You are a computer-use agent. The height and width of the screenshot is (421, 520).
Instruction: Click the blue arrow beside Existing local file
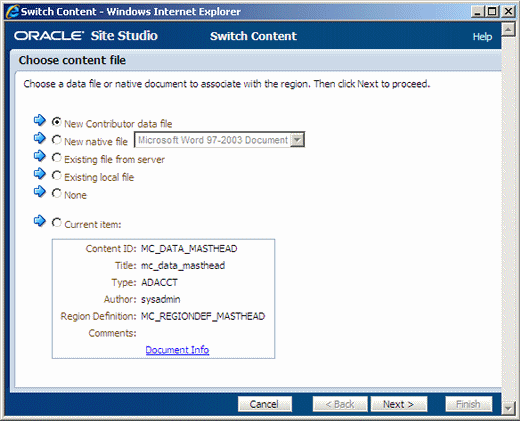[x=40, y=174]
